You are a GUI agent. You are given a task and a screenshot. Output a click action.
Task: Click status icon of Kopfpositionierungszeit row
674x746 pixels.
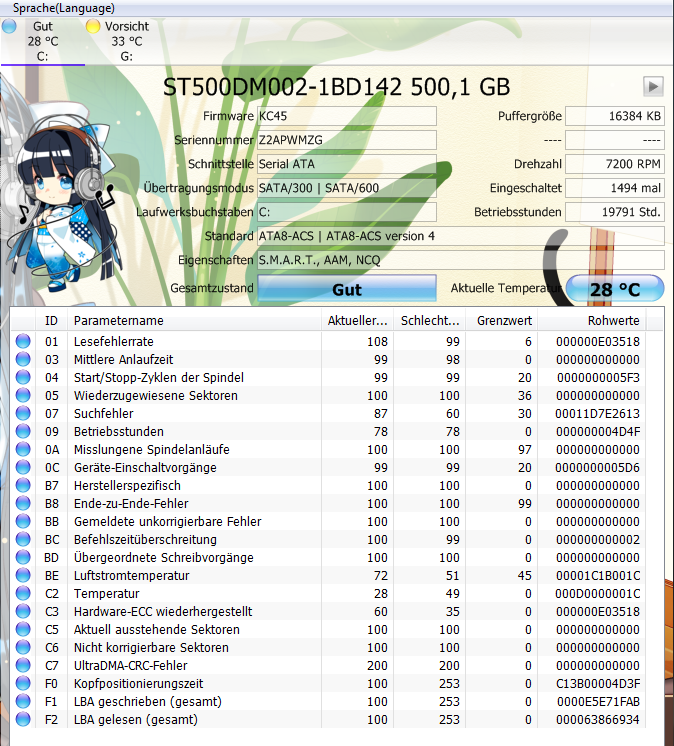[x=23, y=683]
